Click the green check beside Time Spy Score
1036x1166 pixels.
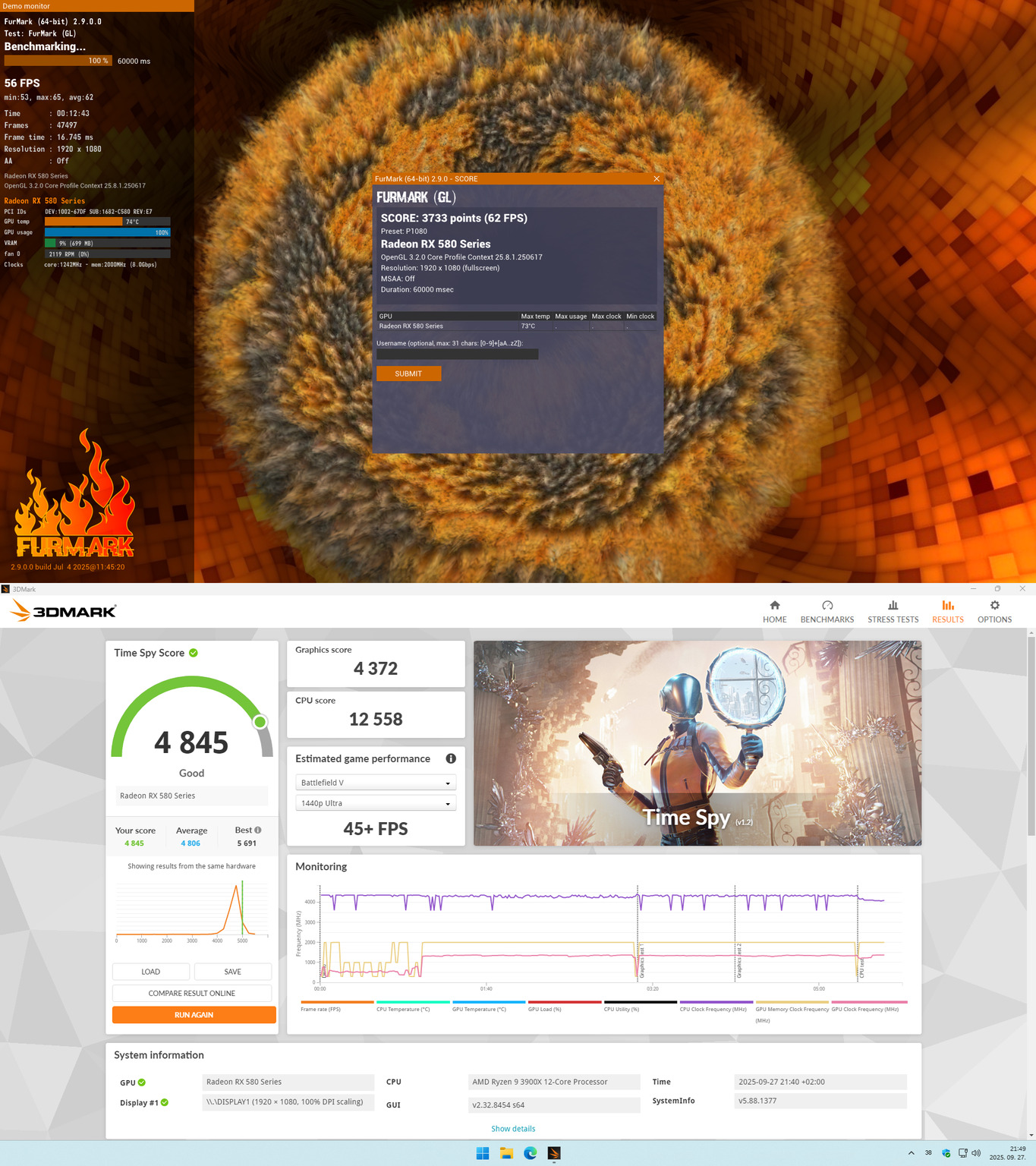coord(194,653)
